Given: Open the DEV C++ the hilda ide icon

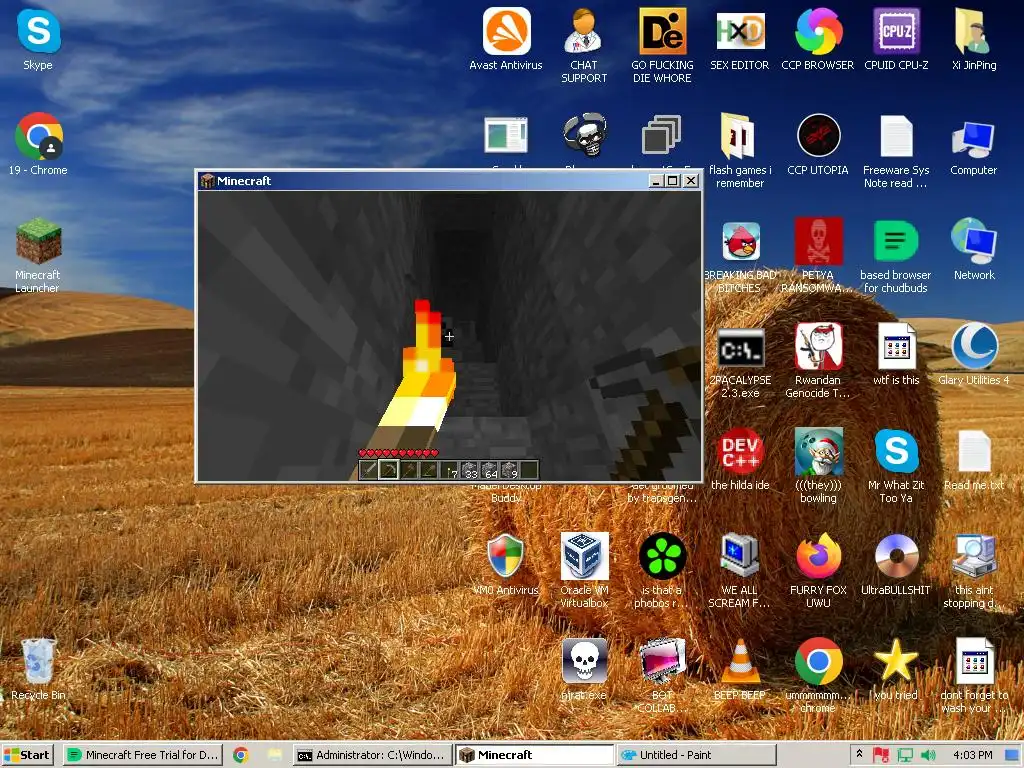Looking at the screenshot, I should (x=740, y=460).
